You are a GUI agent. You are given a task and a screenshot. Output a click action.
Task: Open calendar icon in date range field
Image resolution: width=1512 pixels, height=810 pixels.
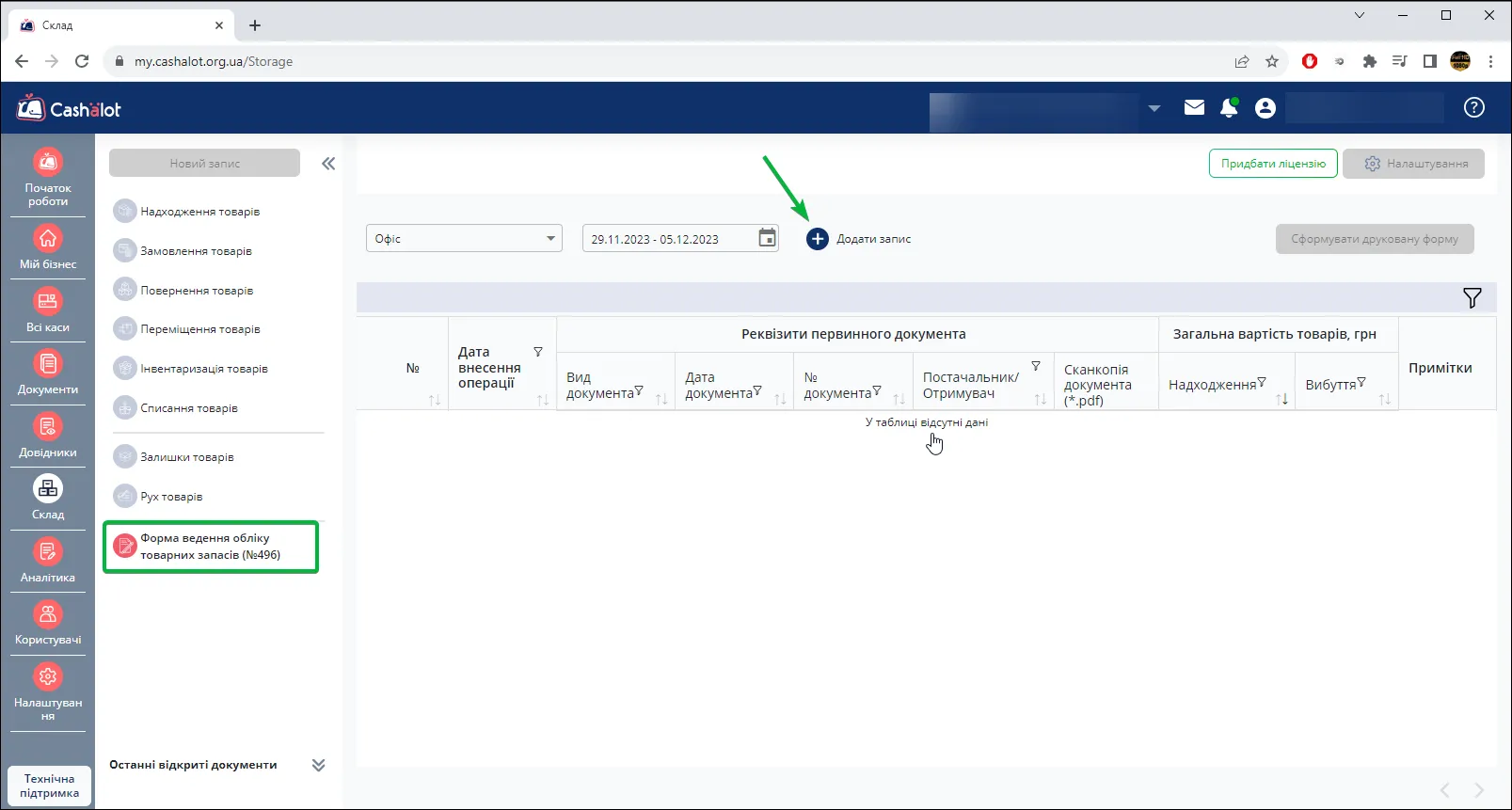768,238
